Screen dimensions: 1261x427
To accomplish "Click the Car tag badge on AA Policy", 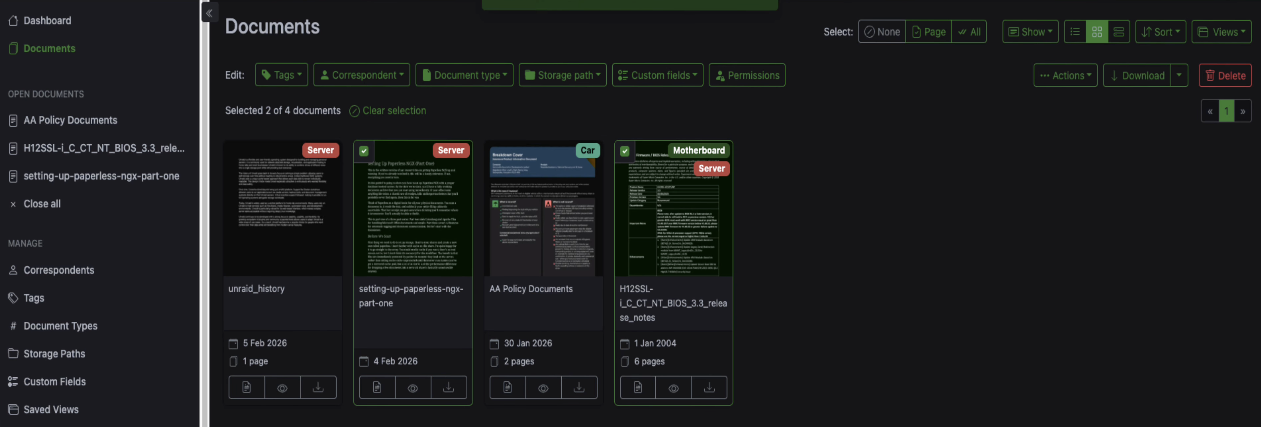I will [x=587, y=150].
